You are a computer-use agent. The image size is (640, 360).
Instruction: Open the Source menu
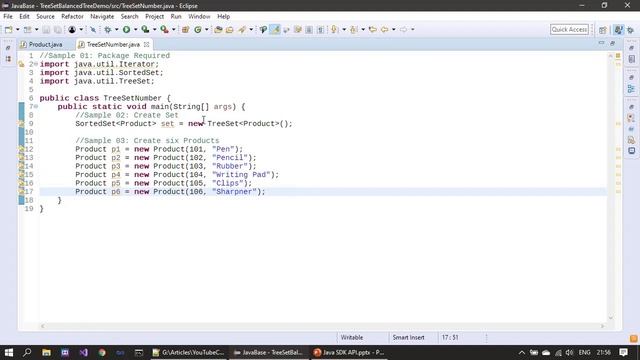coord(45,16)
